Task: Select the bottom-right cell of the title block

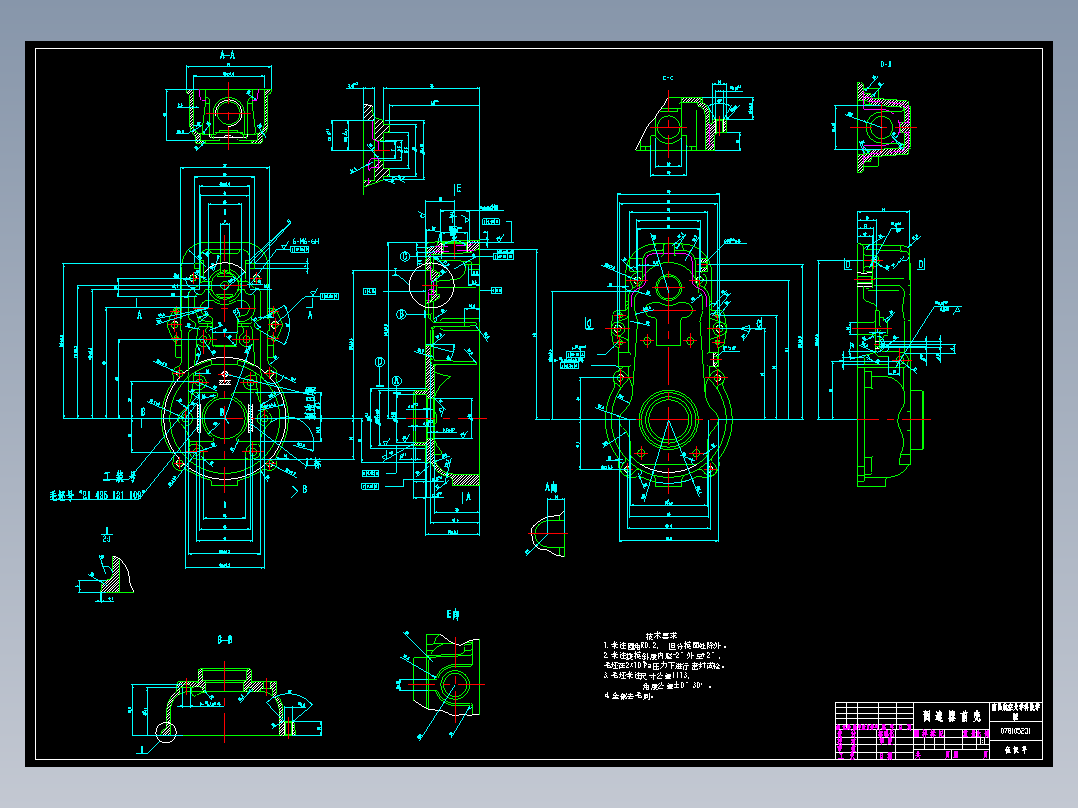Action: 1015,750
